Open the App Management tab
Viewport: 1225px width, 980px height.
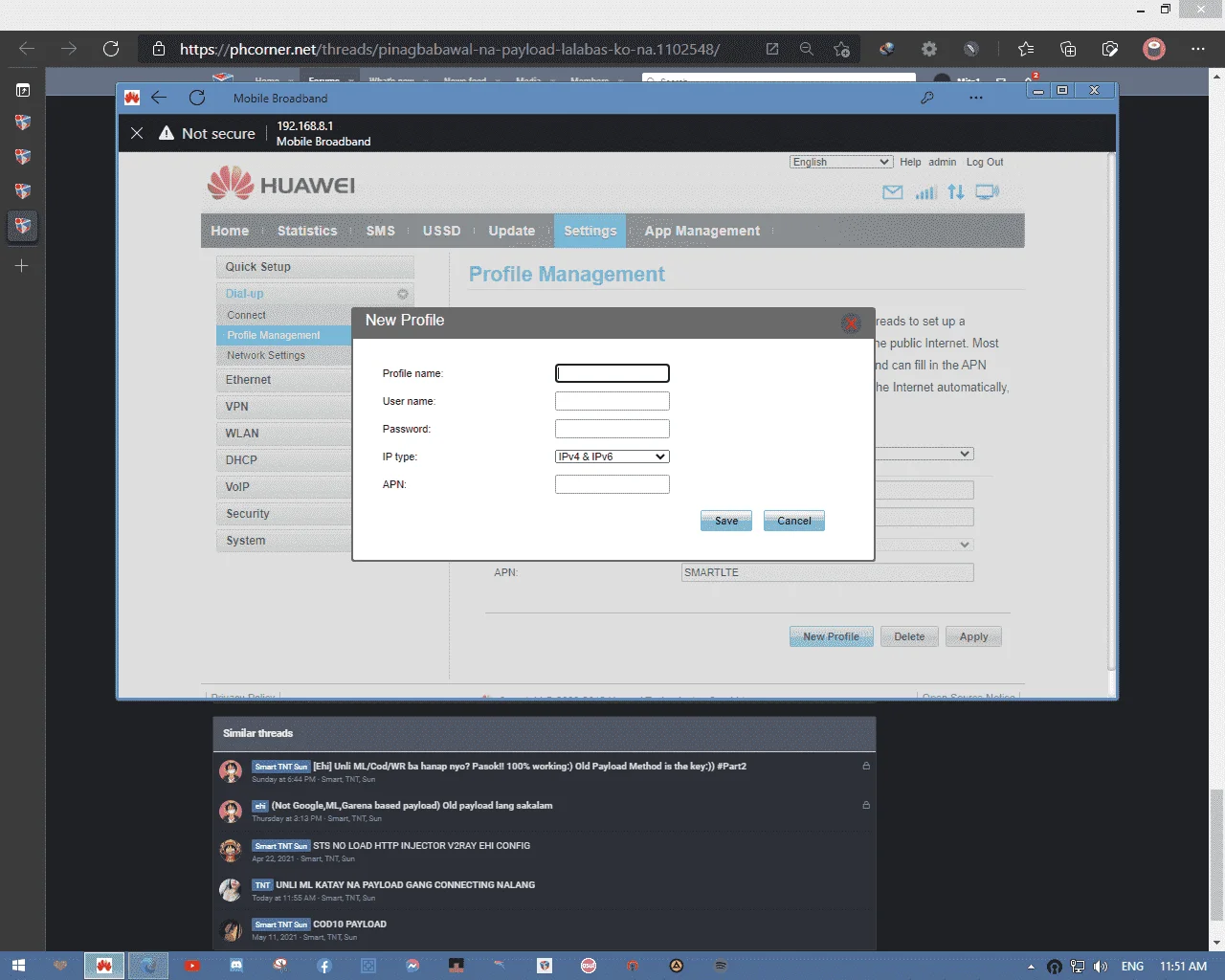(702, 231)
